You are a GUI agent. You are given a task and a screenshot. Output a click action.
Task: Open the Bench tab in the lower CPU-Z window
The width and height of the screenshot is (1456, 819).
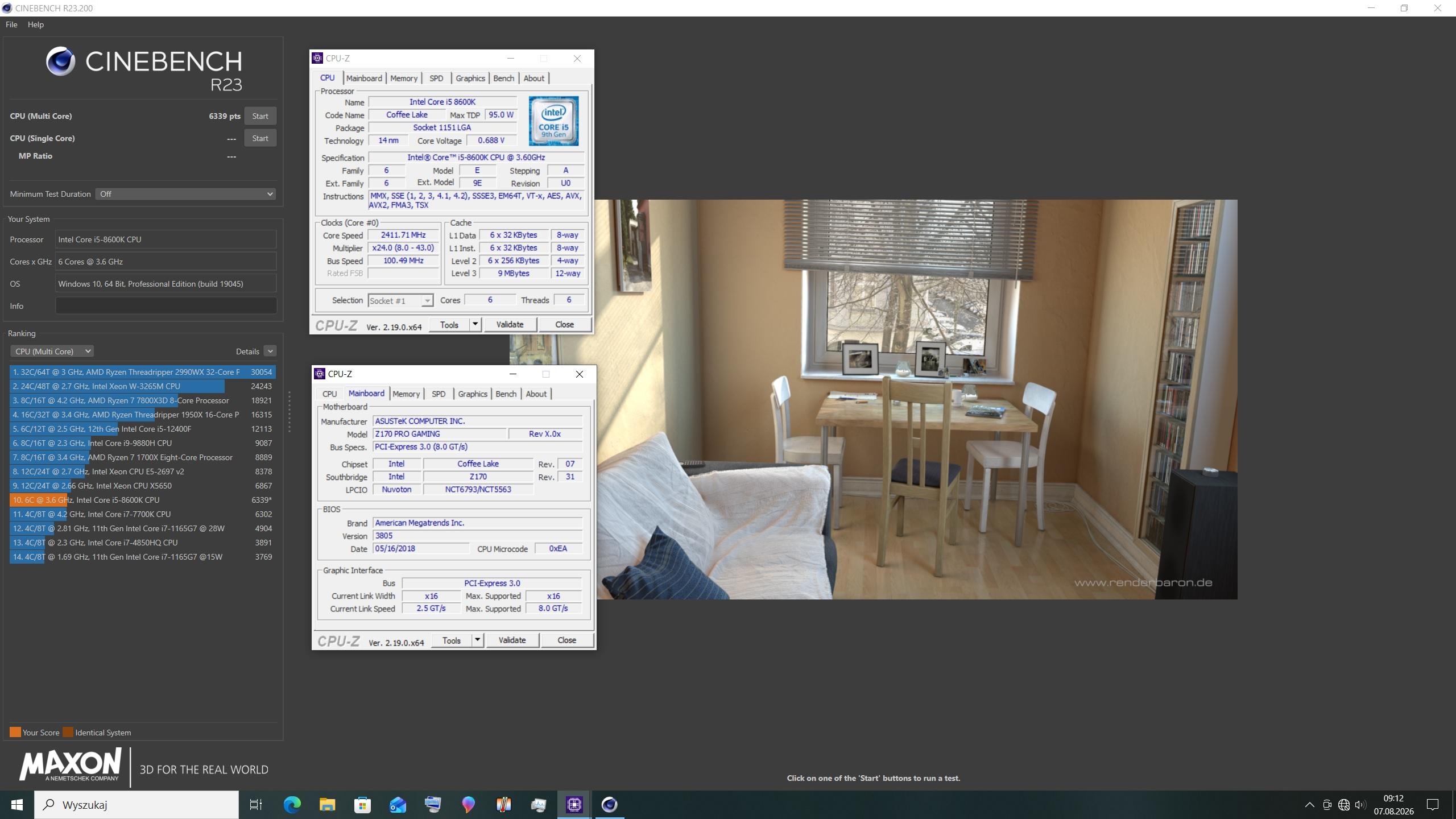click(506, 394)
